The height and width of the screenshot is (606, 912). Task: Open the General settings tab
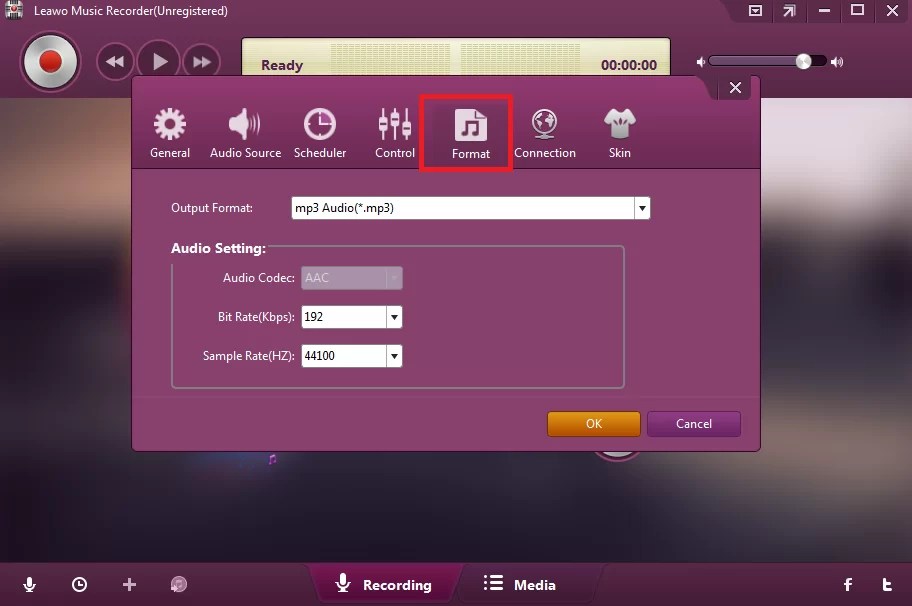[169, 130]
